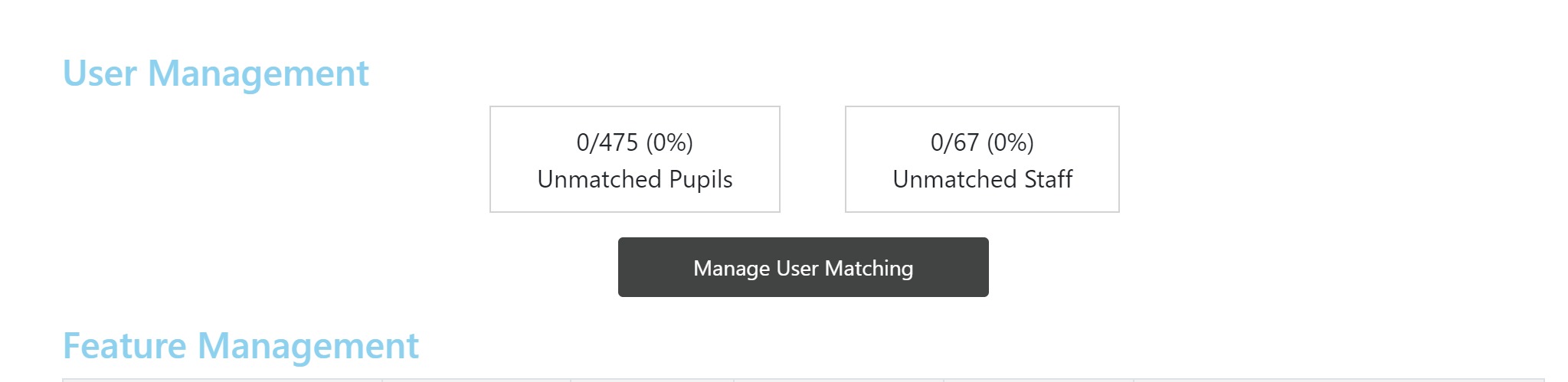Image resolution: width=1568 pixels, height=382 pixels.
Task: Click the Unmatched Pupils label text
Action: (x=634, y=179)
